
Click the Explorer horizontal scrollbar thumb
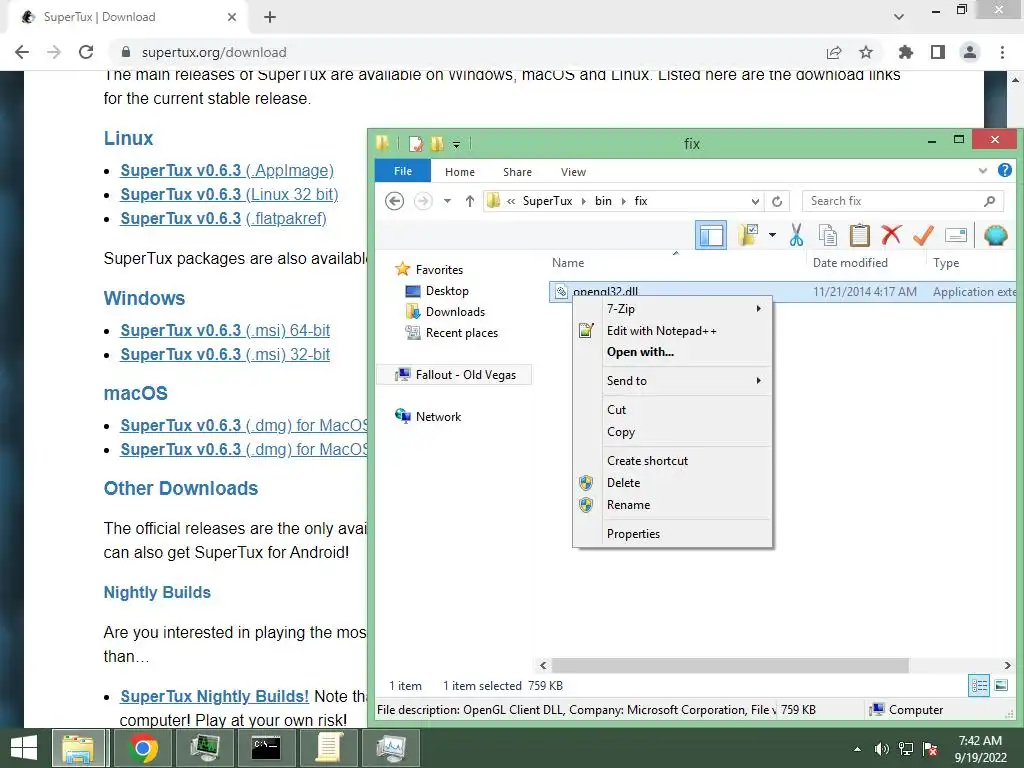coord(730,665)
